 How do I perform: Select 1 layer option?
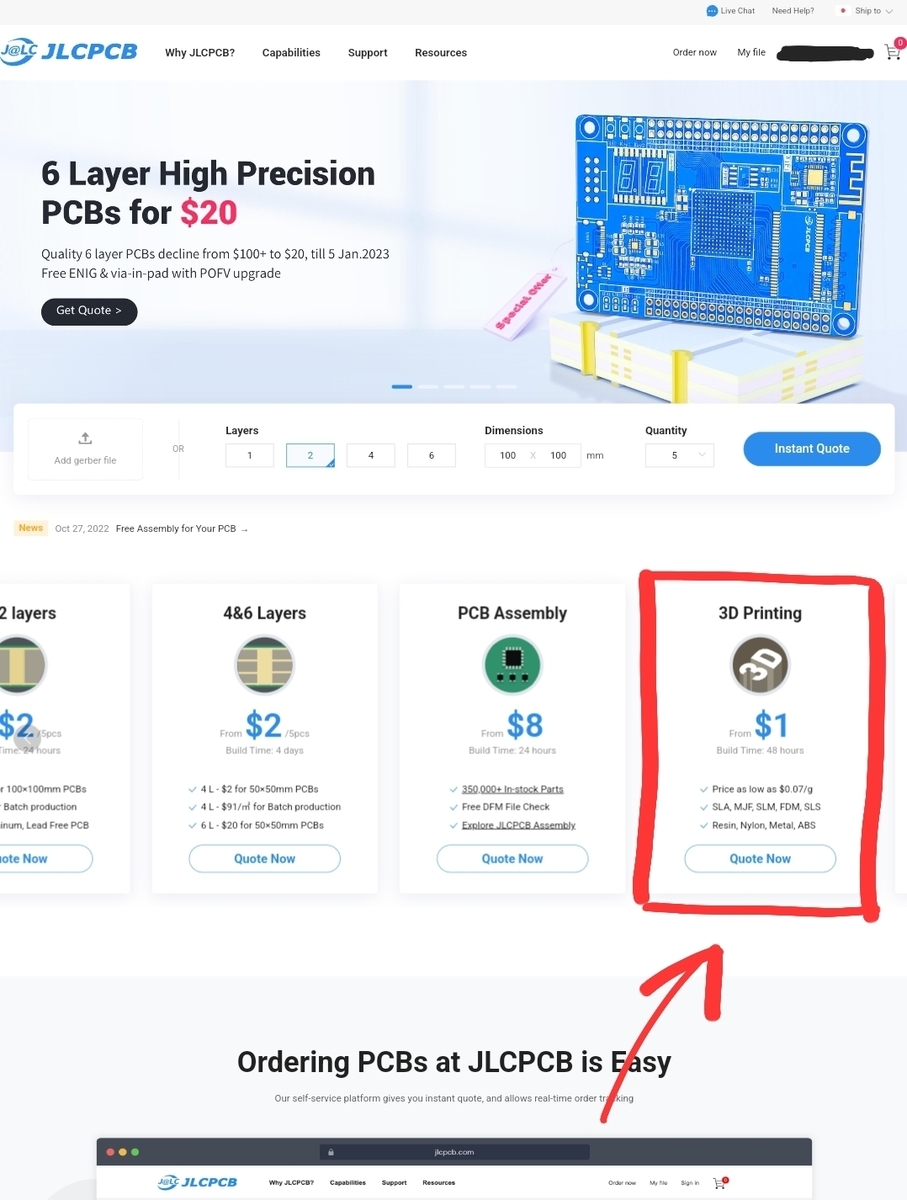pyautogui.click(x=249, y=455)
